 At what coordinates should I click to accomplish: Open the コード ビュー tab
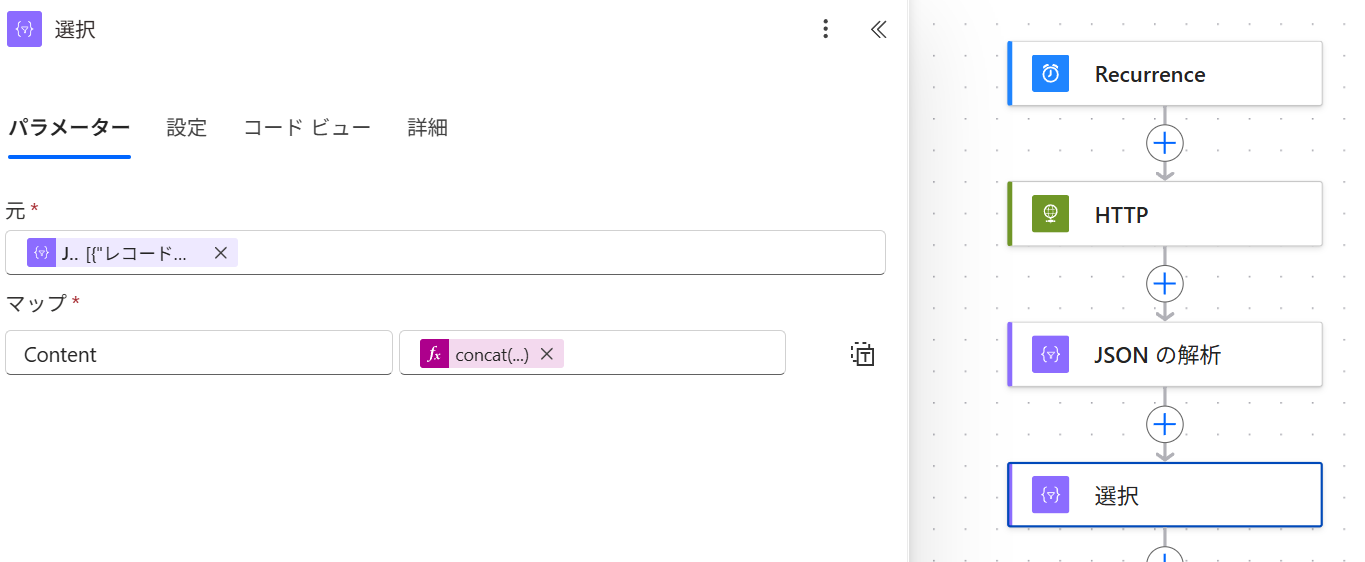pyautogui.click(x=307, y=128)
